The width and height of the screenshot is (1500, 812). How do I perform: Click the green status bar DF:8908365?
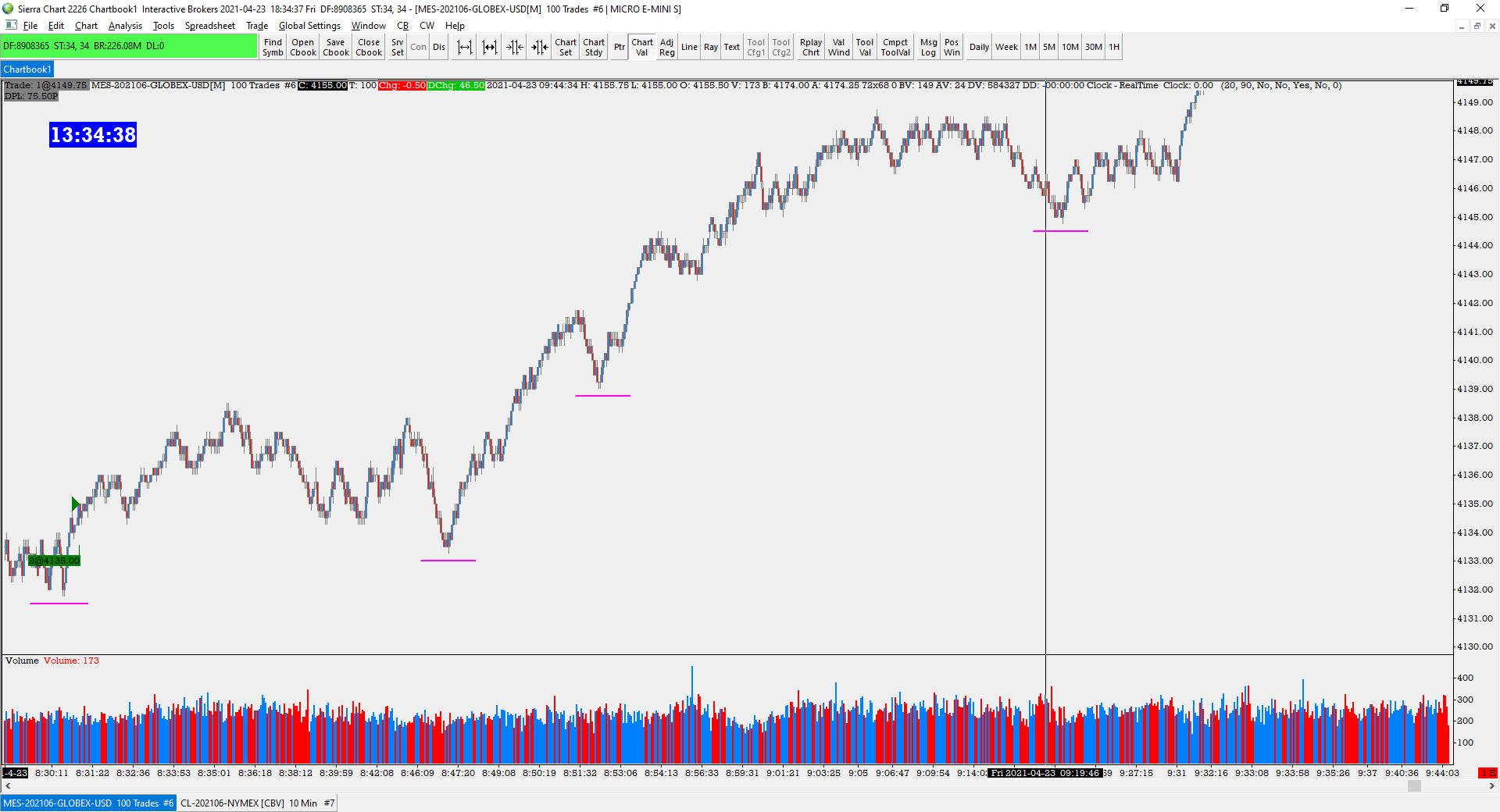pos(129,46)
